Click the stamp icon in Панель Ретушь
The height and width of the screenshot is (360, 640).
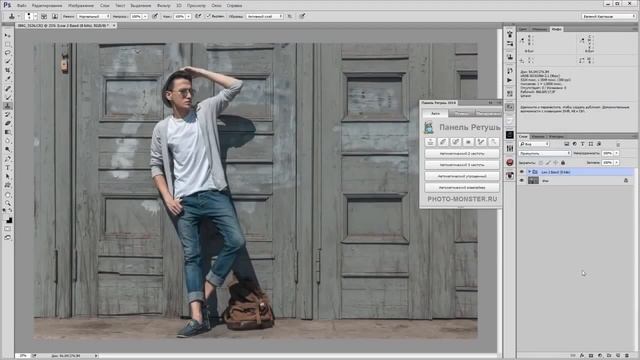pos(430,142)
